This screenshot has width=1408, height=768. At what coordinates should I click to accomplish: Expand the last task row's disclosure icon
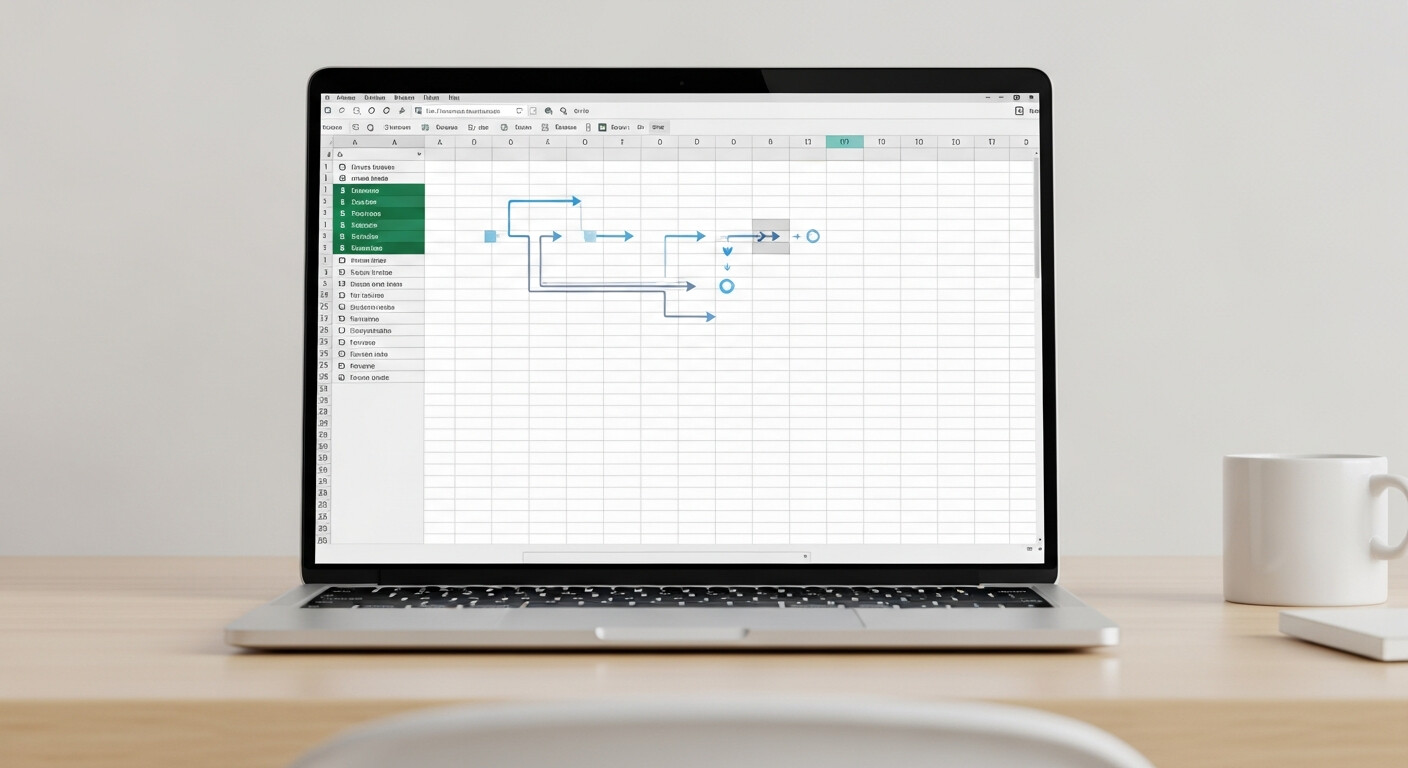[340, 377]
